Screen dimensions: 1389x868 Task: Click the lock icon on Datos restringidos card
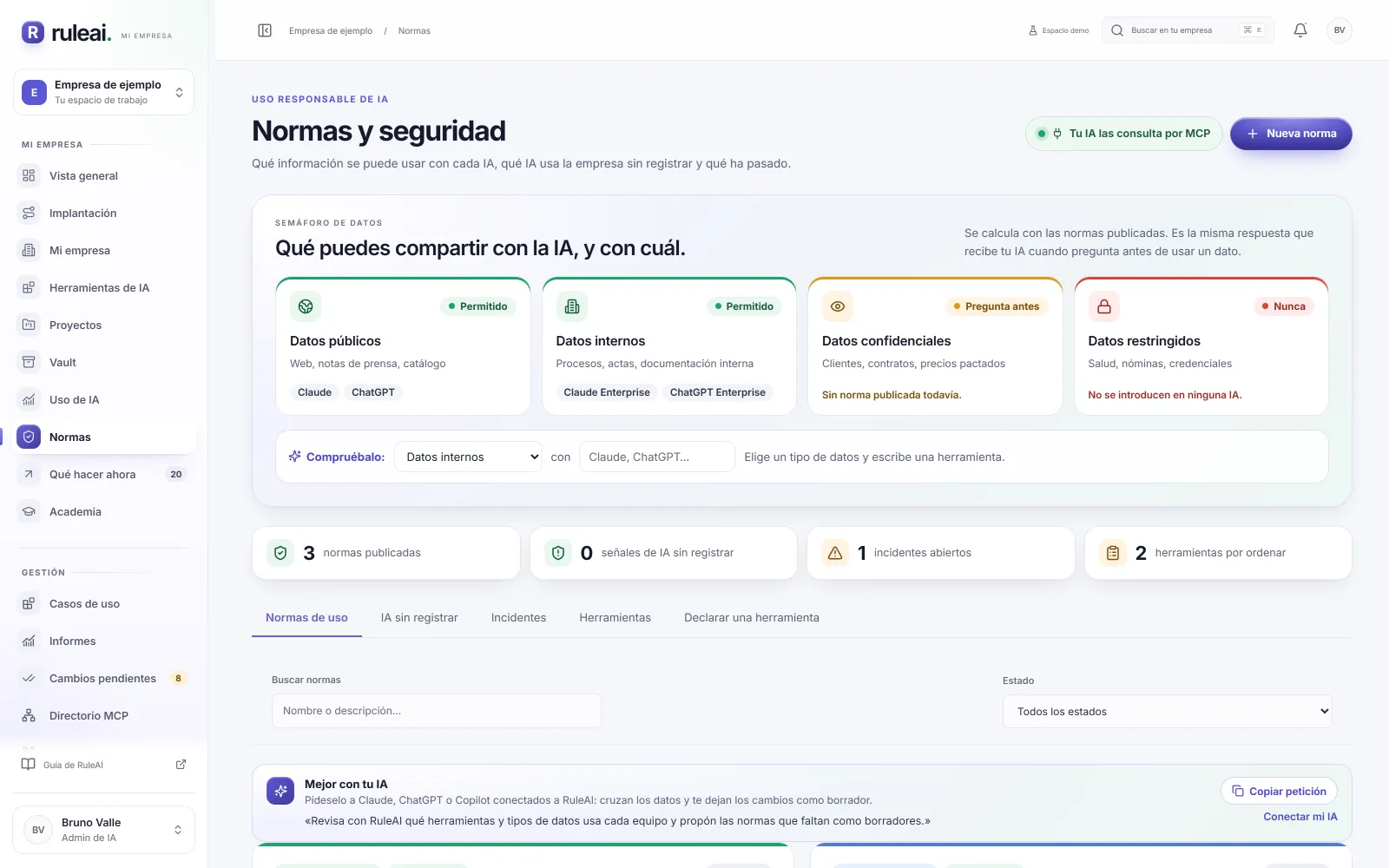1104,306
